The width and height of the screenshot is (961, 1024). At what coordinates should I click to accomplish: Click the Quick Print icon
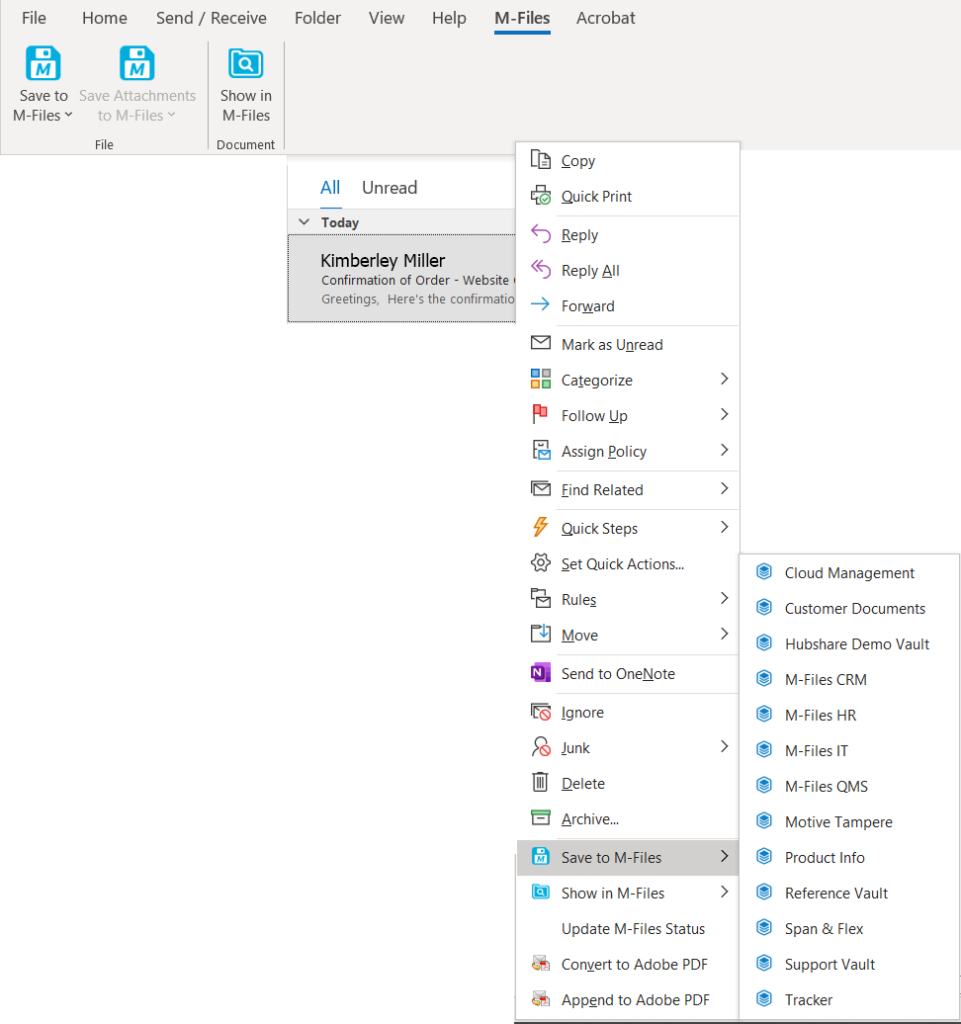pyautogui.click(x=538, y=196)
